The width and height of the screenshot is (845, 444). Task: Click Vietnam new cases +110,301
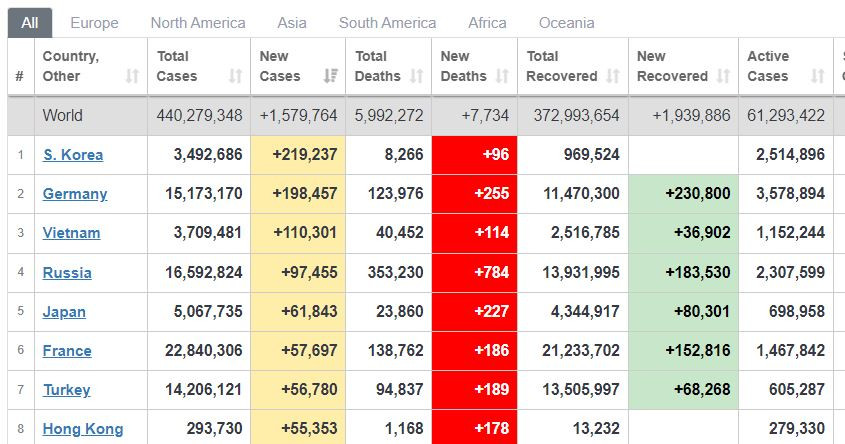click(306, 233)
